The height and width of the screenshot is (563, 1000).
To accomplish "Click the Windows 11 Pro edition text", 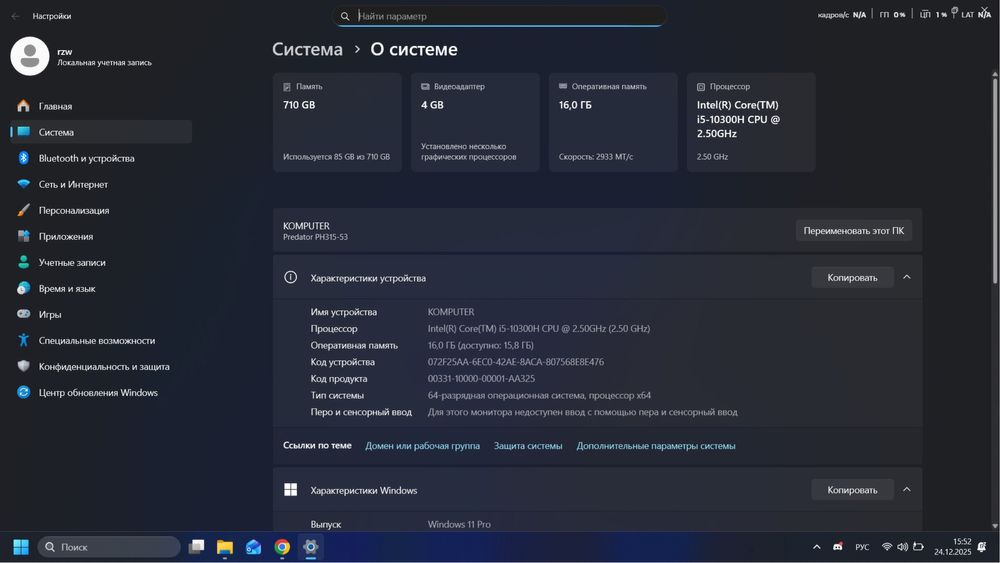I will point(459,524).
